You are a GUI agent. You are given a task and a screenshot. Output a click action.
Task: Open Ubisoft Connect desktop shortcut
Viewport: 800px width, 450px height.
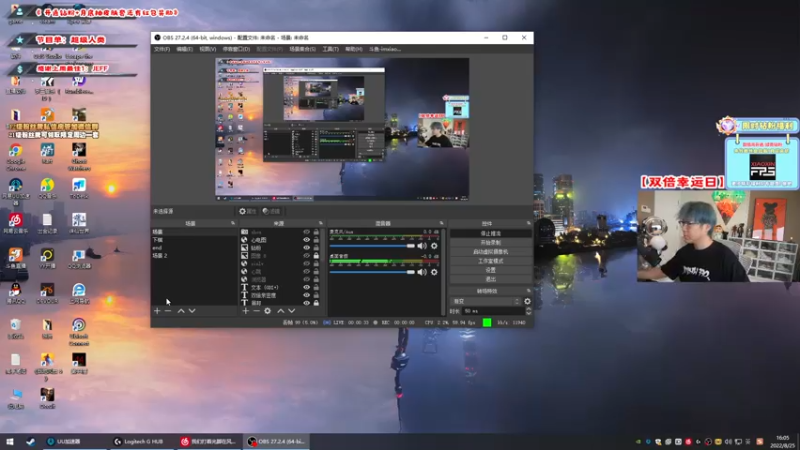79,332
